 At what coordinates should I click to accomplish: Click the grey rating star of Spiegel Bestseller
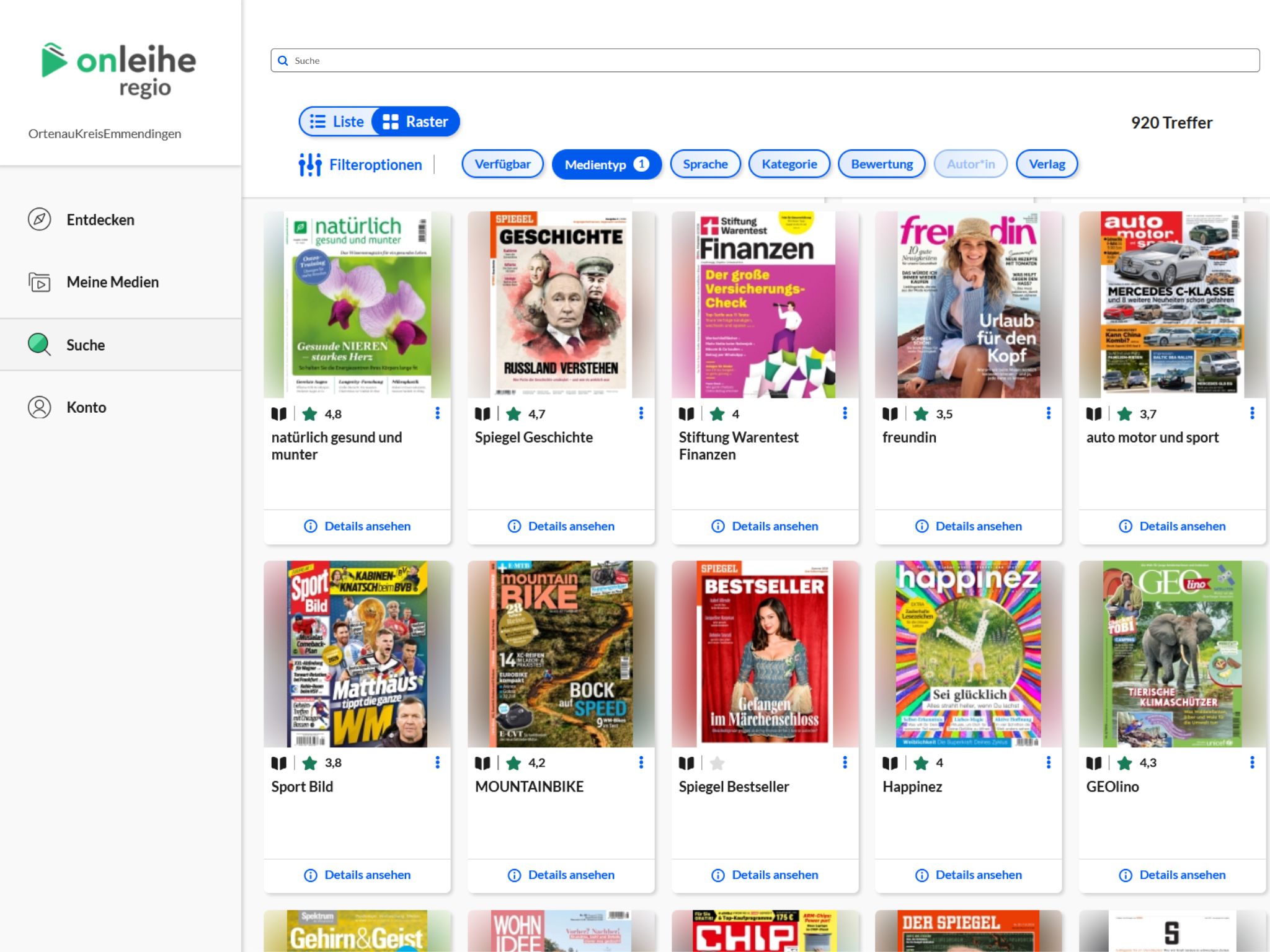point(717,763)
